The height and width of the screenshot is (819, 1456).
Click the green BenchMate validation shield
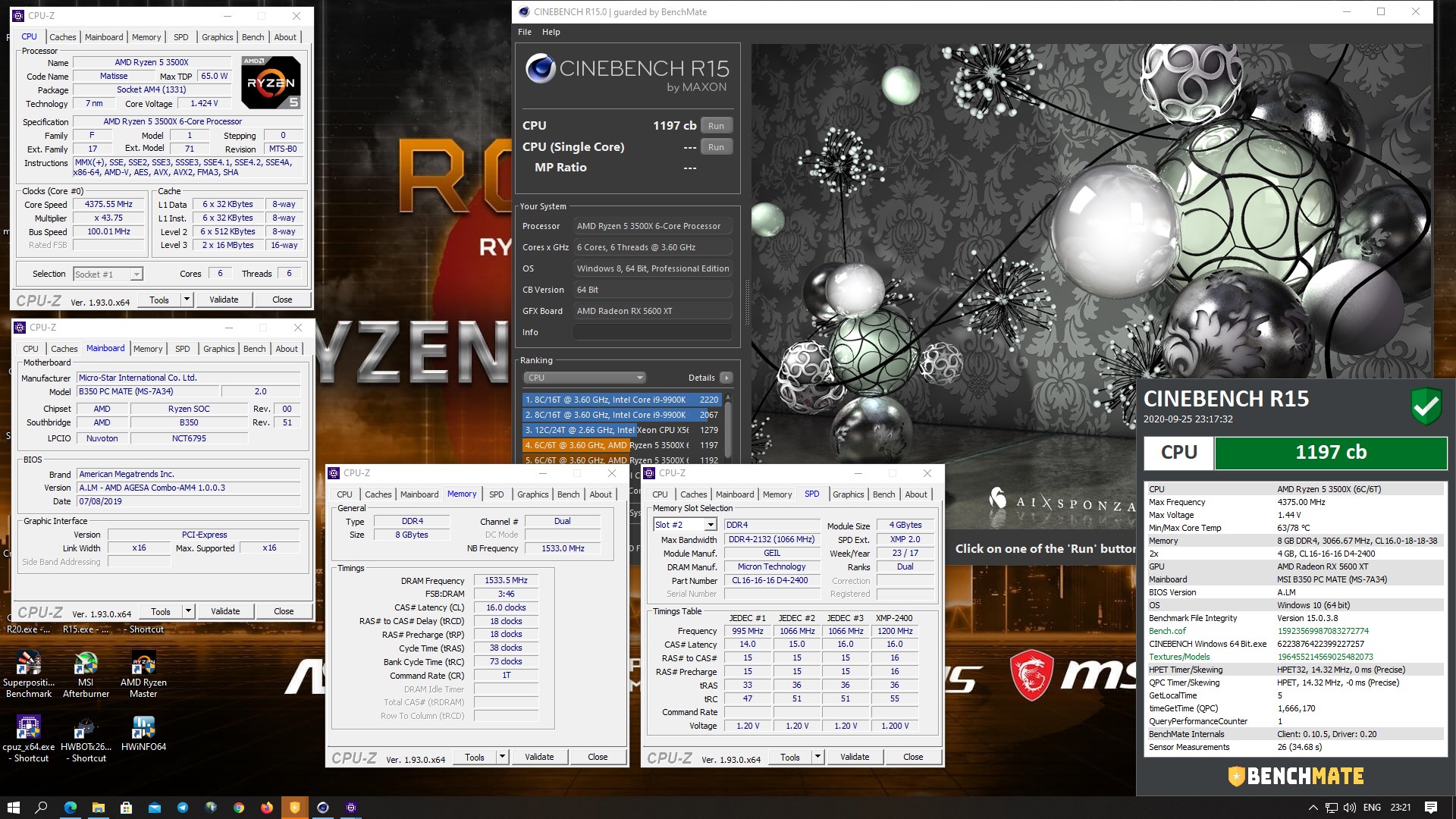coord(1426,406)
